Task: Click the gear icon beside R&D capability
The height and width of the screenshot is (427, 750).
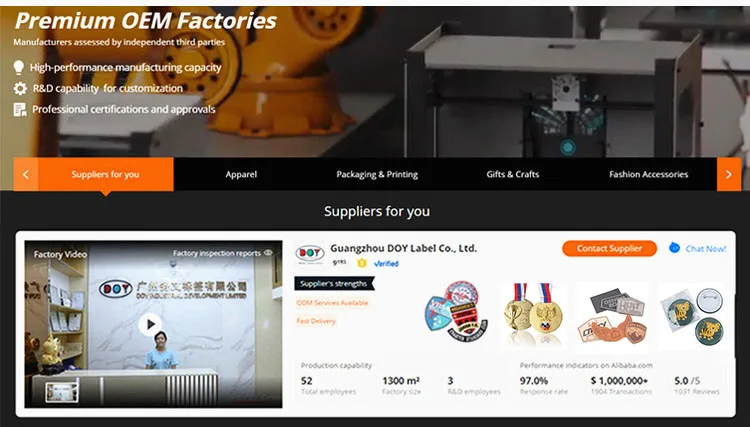Action: 20,88
